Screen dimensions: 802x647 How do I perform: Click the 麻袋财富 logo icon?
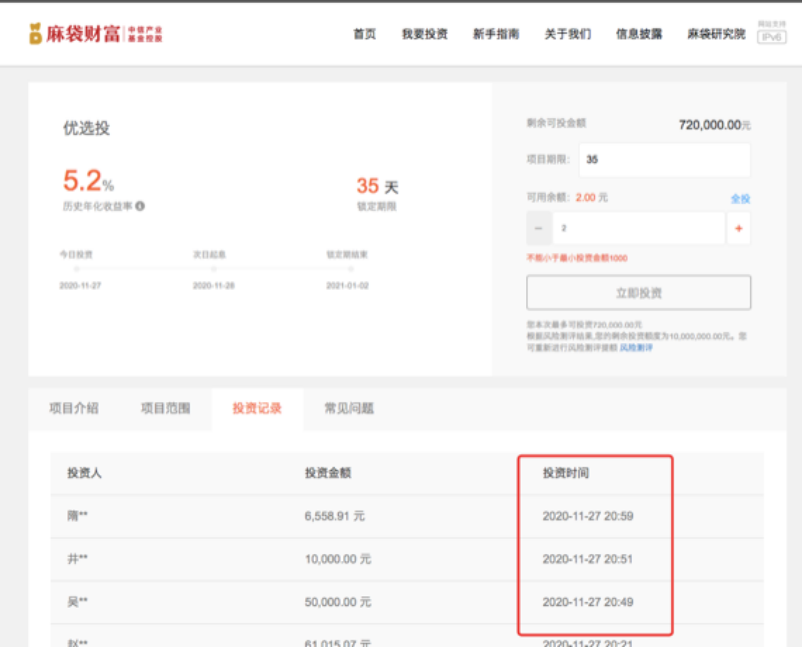coord(37,32)
